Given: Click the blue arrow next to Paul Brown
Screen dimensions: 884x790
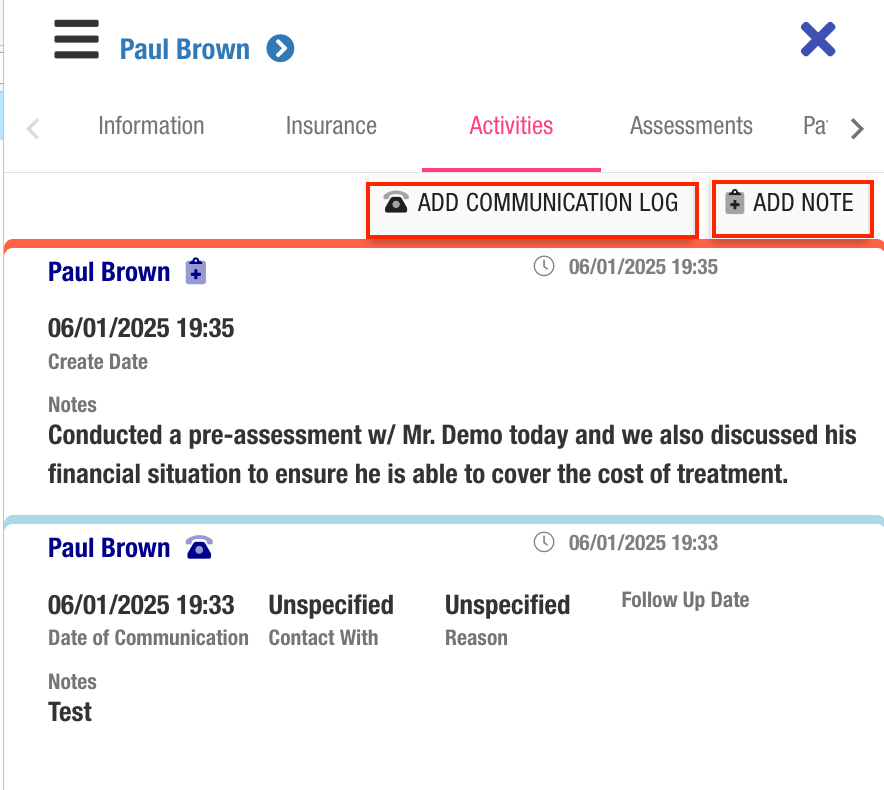Looking at the screenshot, I should click(x=280, y=48).
